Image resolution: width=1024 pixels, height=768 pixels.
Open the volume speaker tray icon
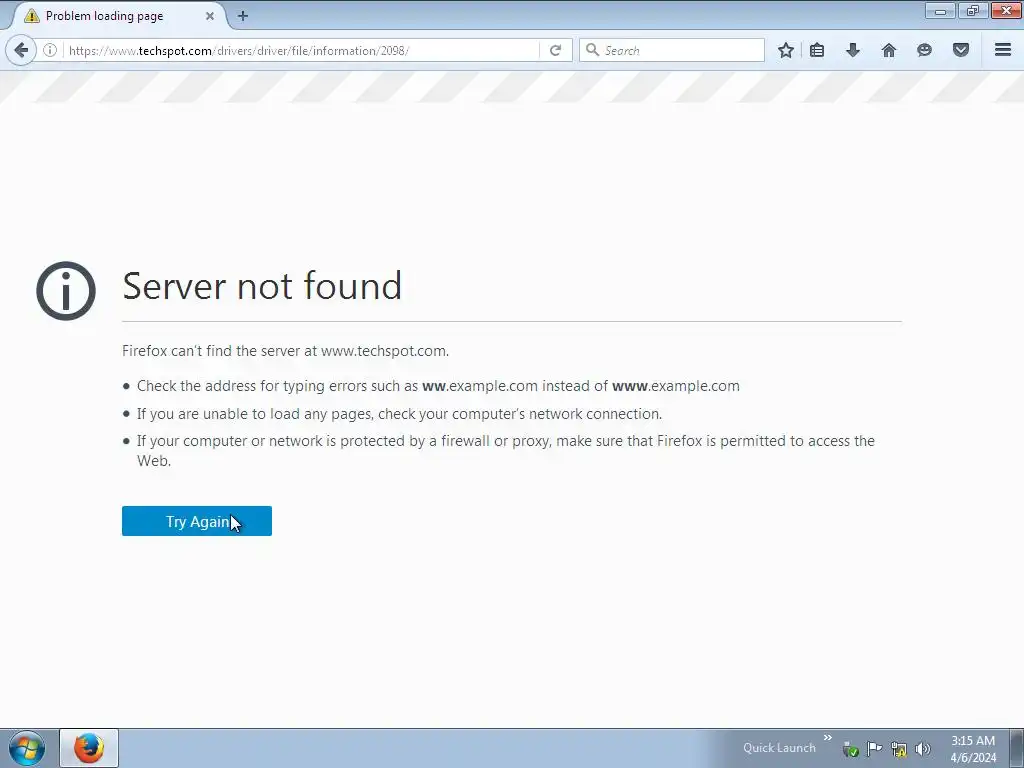(x=923, y=748)
